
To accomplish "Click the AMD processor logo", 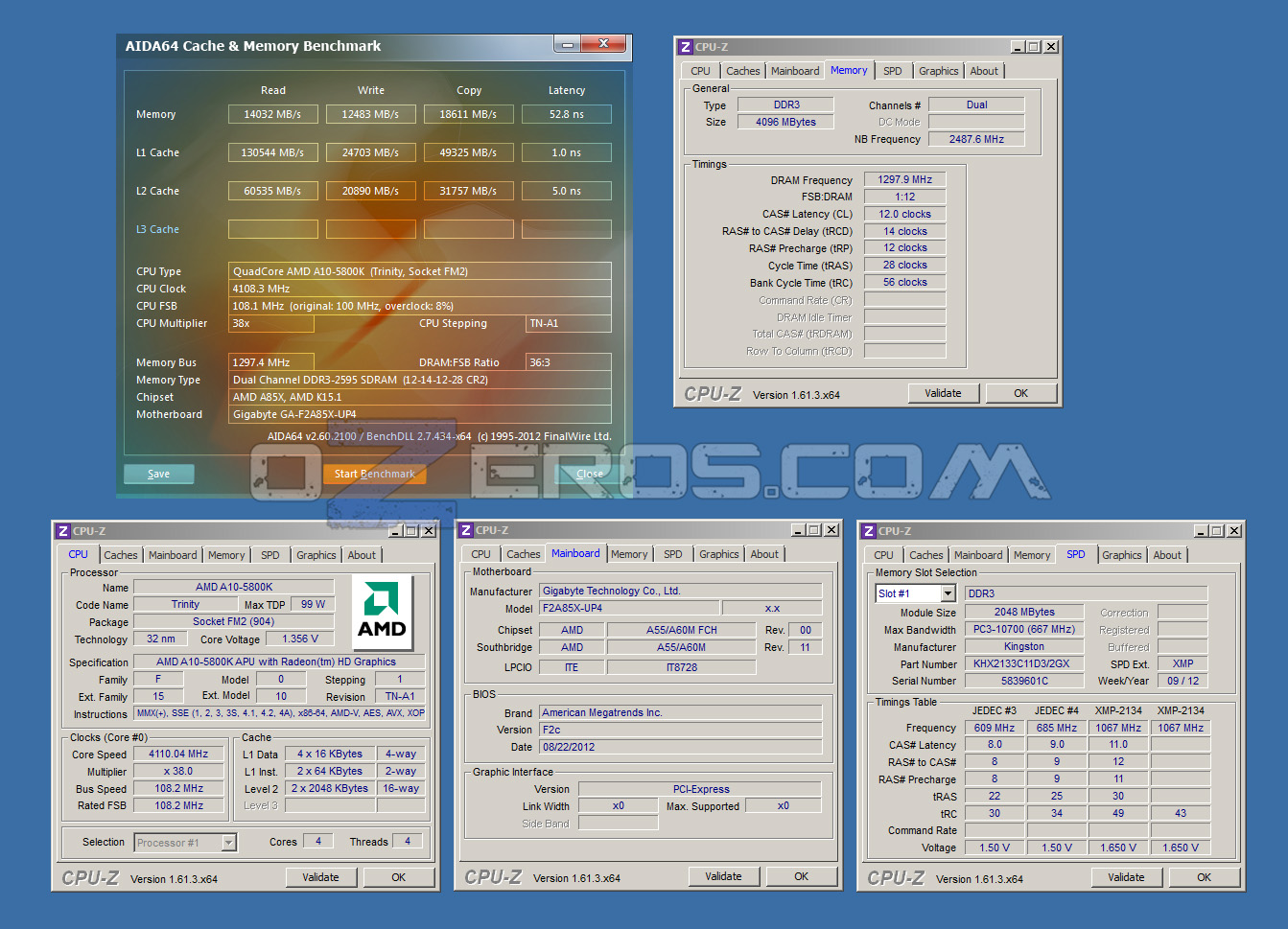I will coord(382,611).
